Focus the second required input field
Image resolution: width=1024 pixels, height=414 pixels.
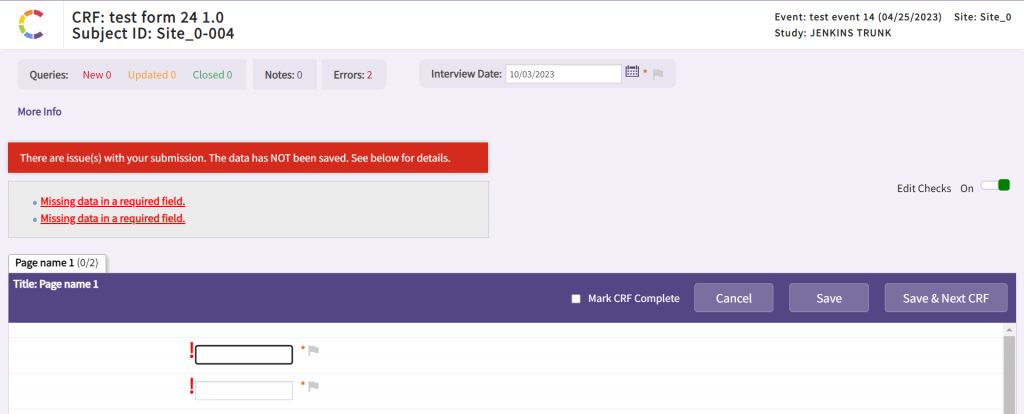(x=243, y=390)
